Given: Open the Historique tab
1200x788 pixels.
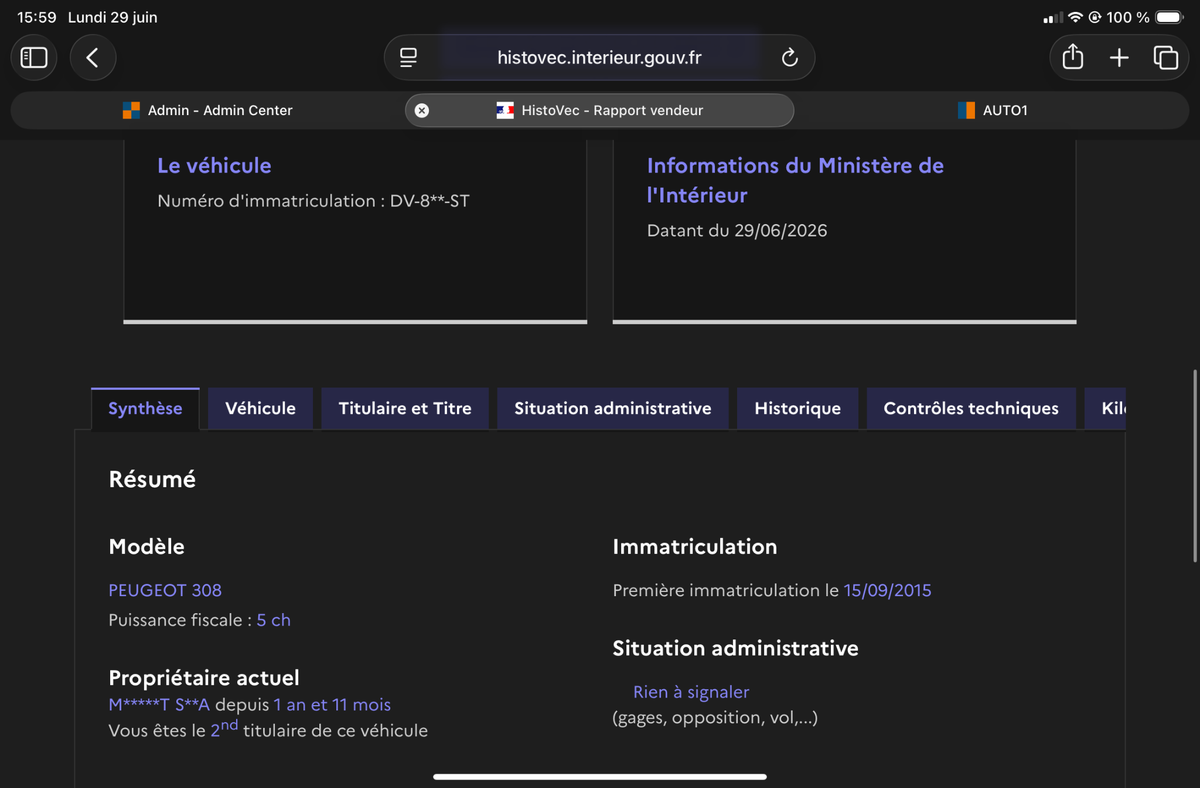Looking at the screenshot, I should coord(797,408).
